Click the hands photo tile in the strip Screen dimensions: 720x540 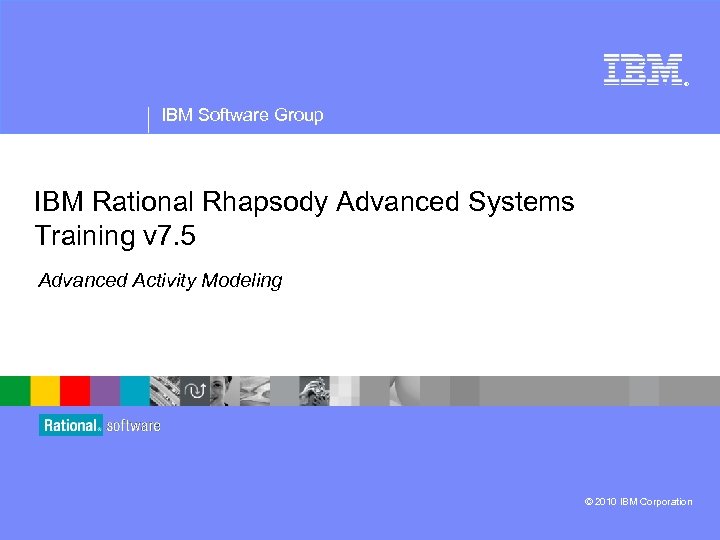click(315, 391)
